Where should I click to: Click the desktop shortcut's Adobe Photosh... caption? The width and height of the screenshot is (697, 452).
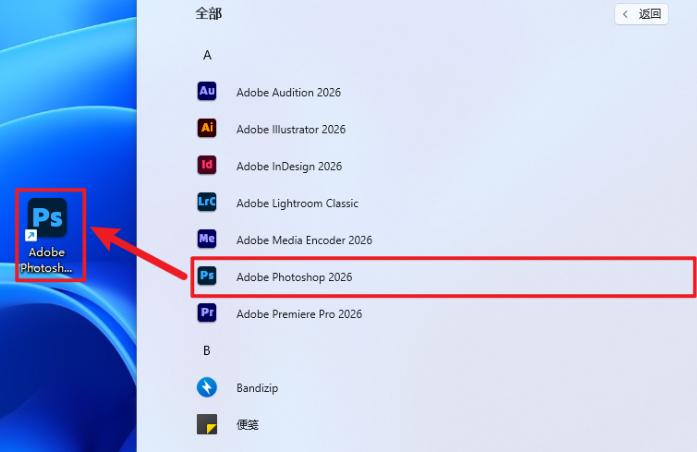[x=47, y=260]
